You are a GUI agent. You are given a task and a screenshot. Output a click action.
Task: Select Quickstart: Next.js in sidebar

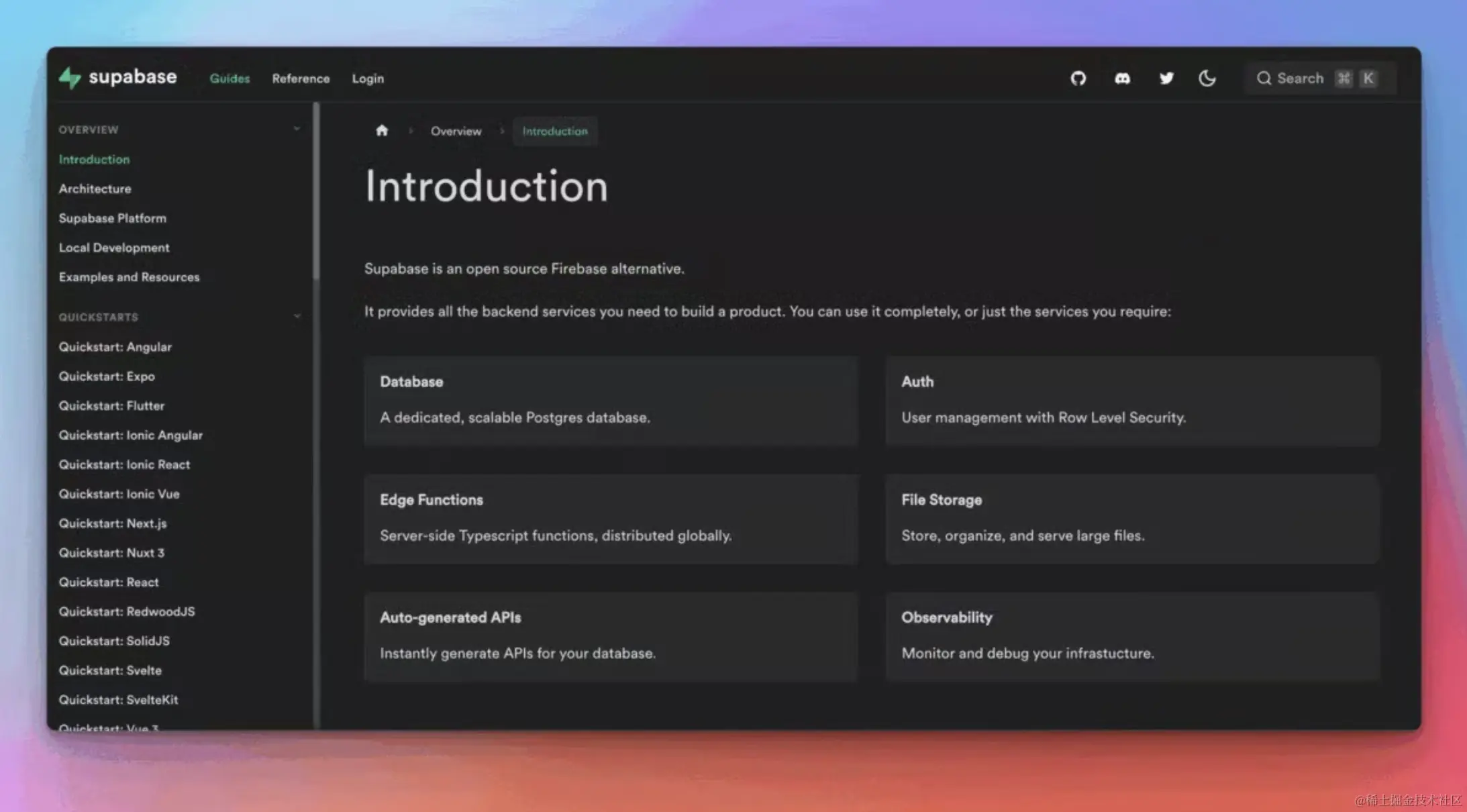[113, 523]
